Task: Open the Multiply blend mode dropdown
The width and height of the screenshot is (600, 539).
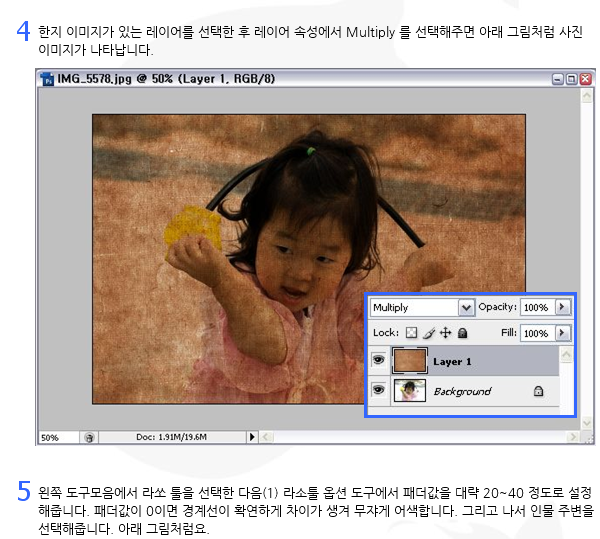Action: click(x=466, y=308)
